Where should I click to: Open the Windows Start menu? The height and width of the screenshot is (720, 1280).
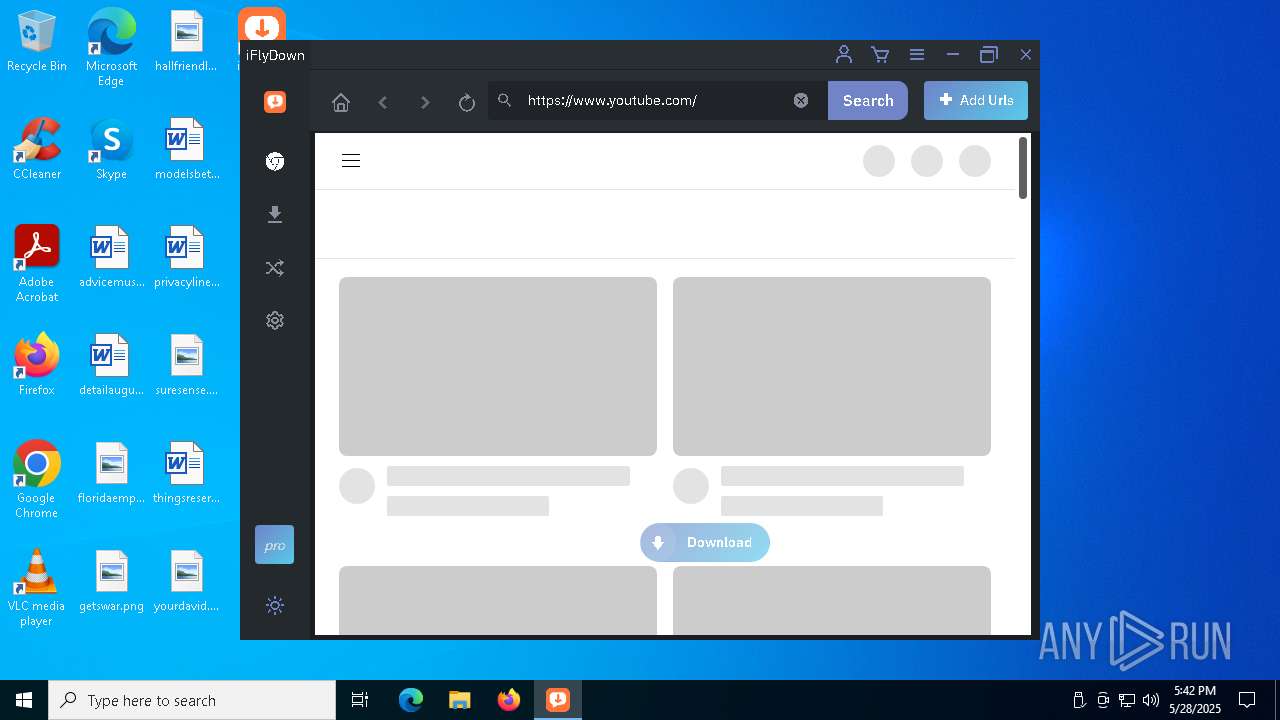click(24, 700)
